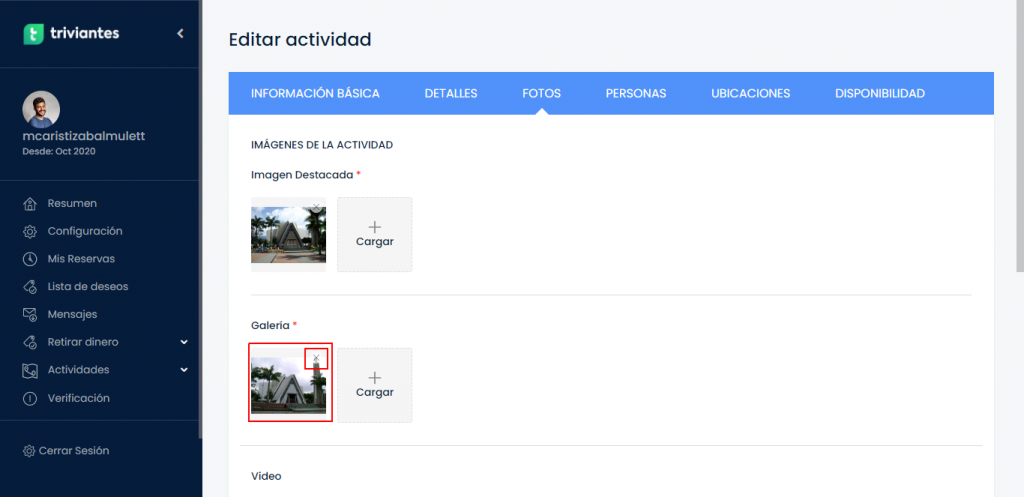Open the Ubicaciones tab
1024x497 pixels.
(750, 93)
